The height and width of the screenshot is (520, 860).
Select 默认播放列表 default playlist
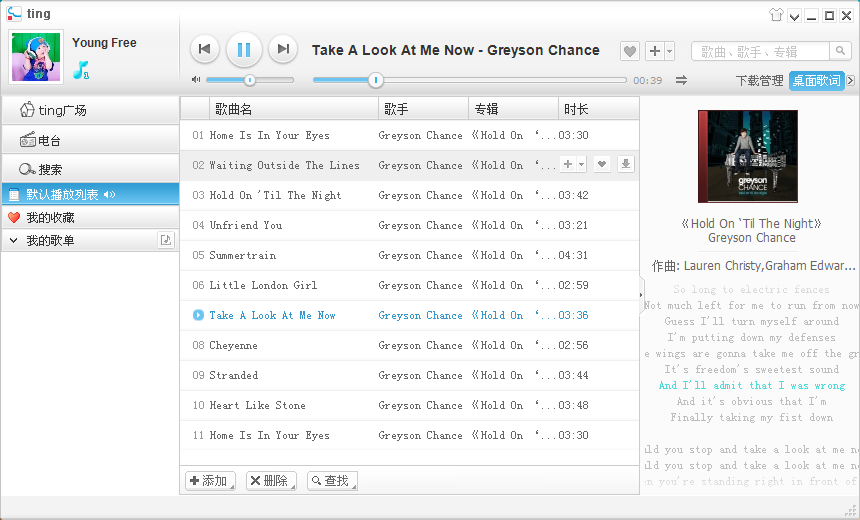90,194
